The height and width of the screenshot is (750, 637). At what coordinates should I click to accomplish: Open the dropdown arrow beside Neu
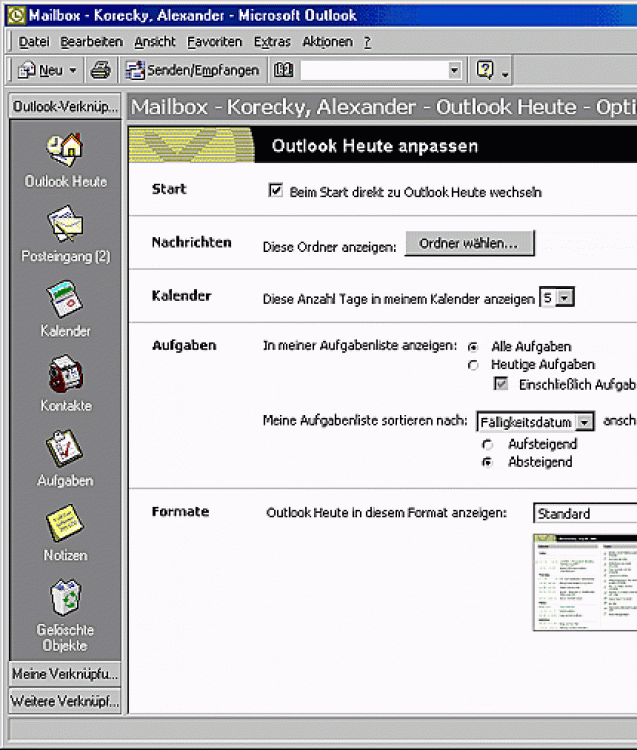tap(73, 70)
